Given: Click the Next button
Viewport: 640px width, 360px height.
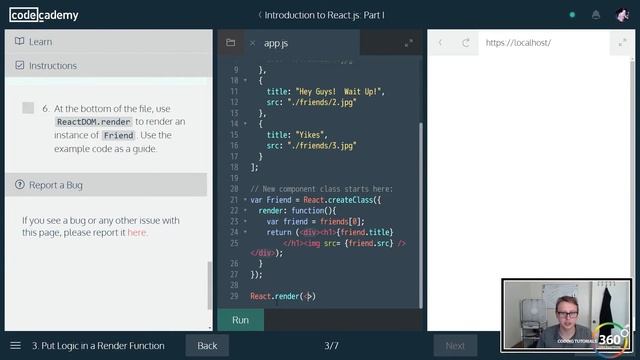Looking at the screenshot, I should pos(455,346).
